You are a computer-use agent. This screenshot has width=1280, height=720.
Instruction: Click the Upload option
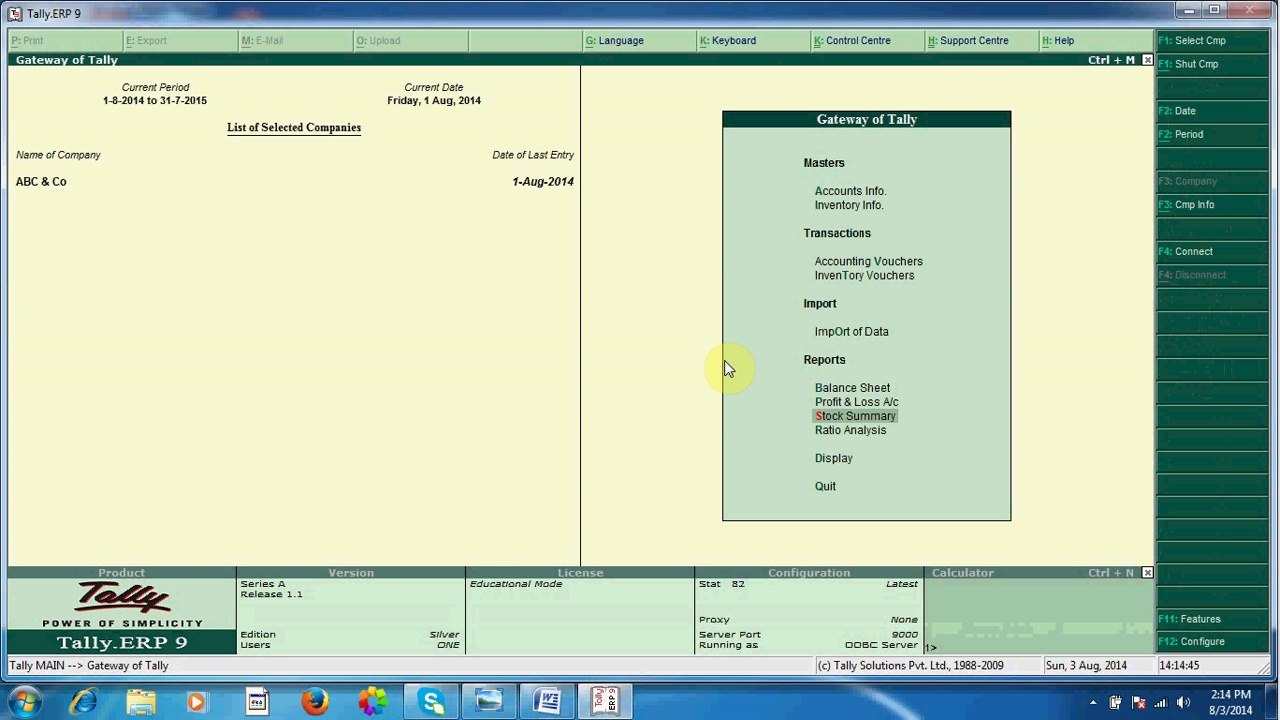click(378, 41)
